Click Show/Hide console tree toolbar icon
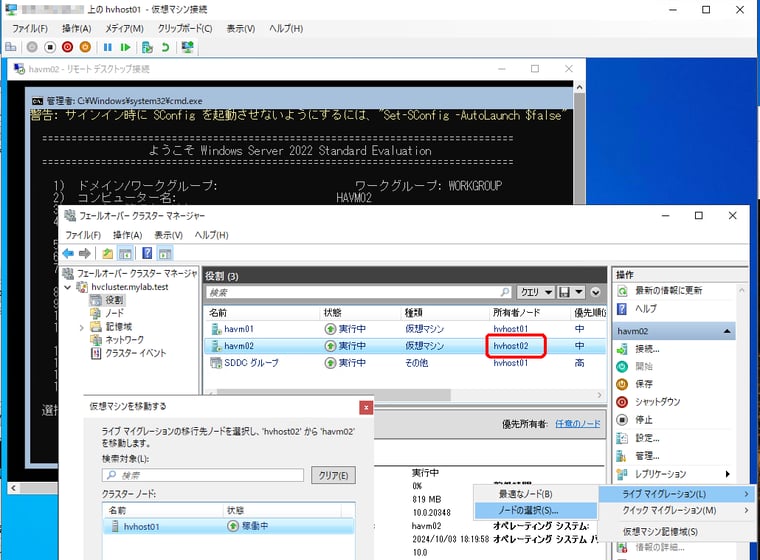 click(126, 253)
